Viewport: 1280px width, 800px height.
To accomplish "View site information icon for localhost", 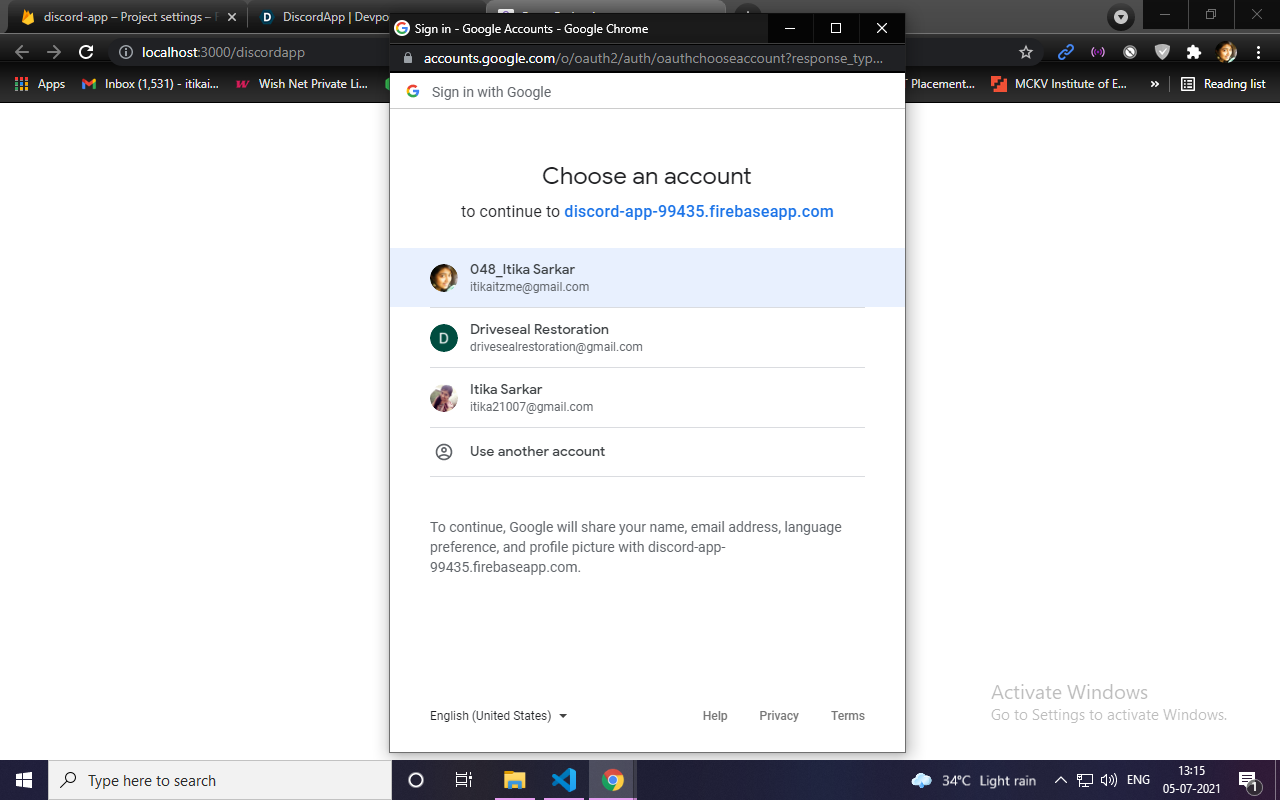I will [125, 52].
